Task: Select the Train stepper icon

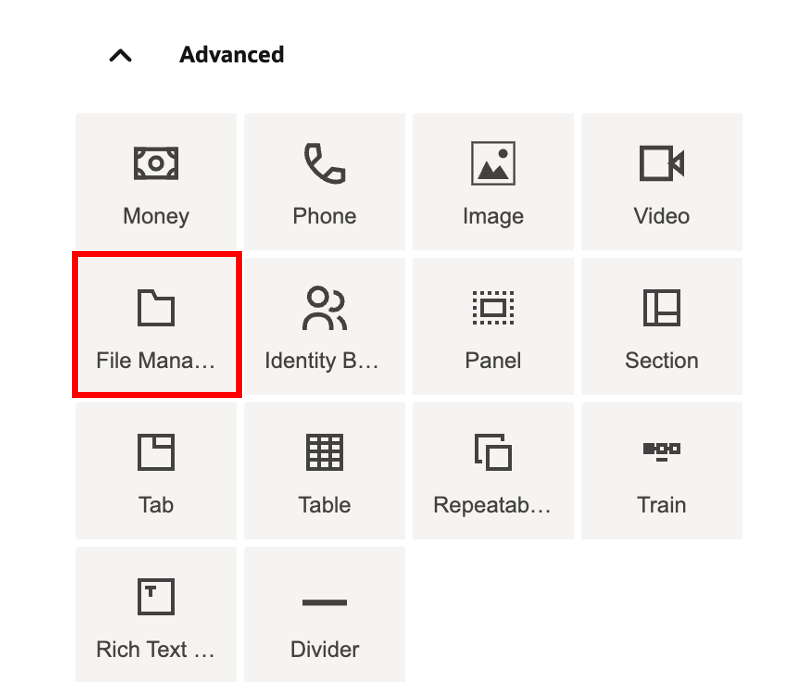Action: tap(661, 450)
